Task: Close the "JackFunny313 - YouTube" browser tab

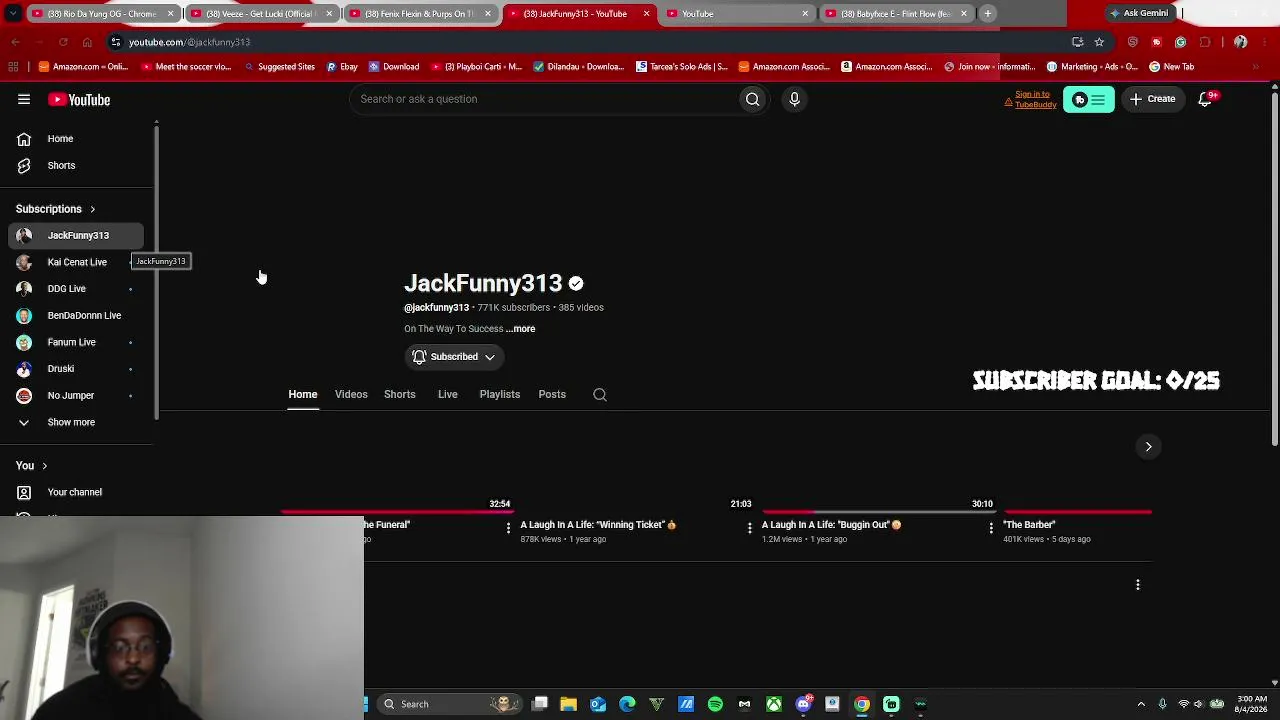Action: tap(646, 13)
